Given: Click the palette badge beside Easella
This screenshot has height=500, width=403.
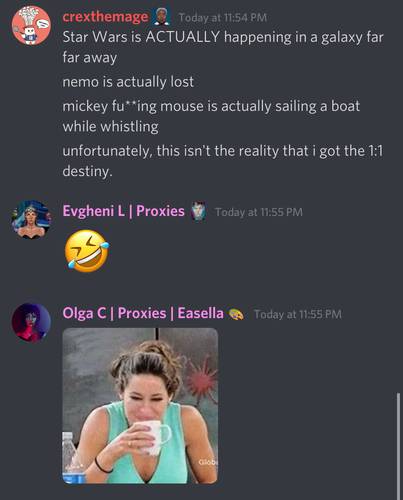Looking at the screenshot, I should tap(236, 314).
